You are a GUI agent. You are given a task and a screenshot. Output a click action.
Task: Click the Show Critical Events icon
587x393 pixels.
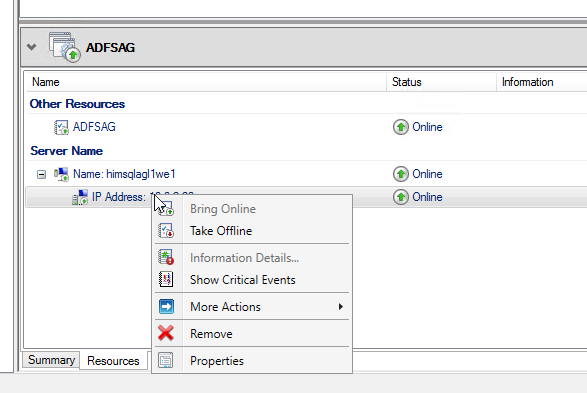pyautogui.click(x=166, y=280)
